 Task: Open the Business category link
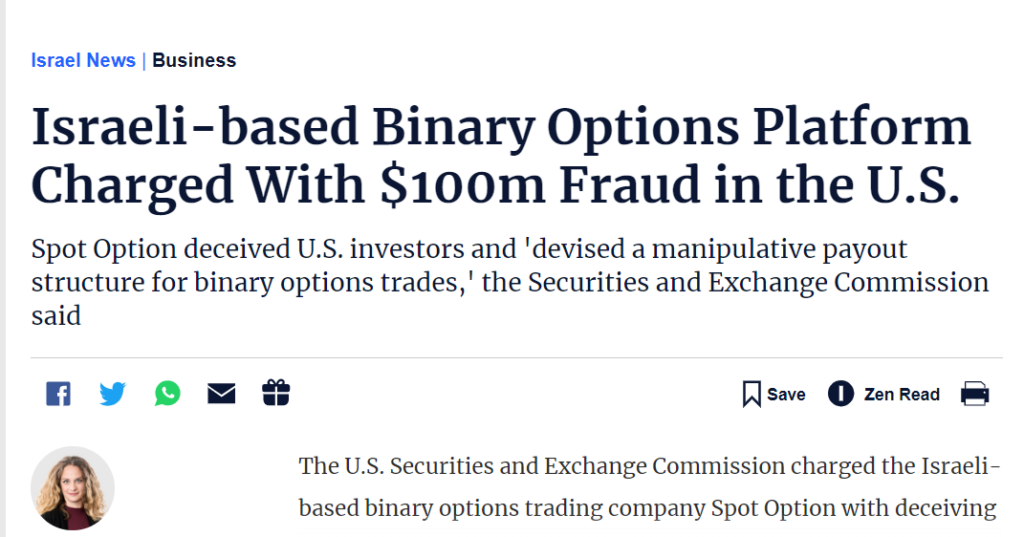[194, 60]
